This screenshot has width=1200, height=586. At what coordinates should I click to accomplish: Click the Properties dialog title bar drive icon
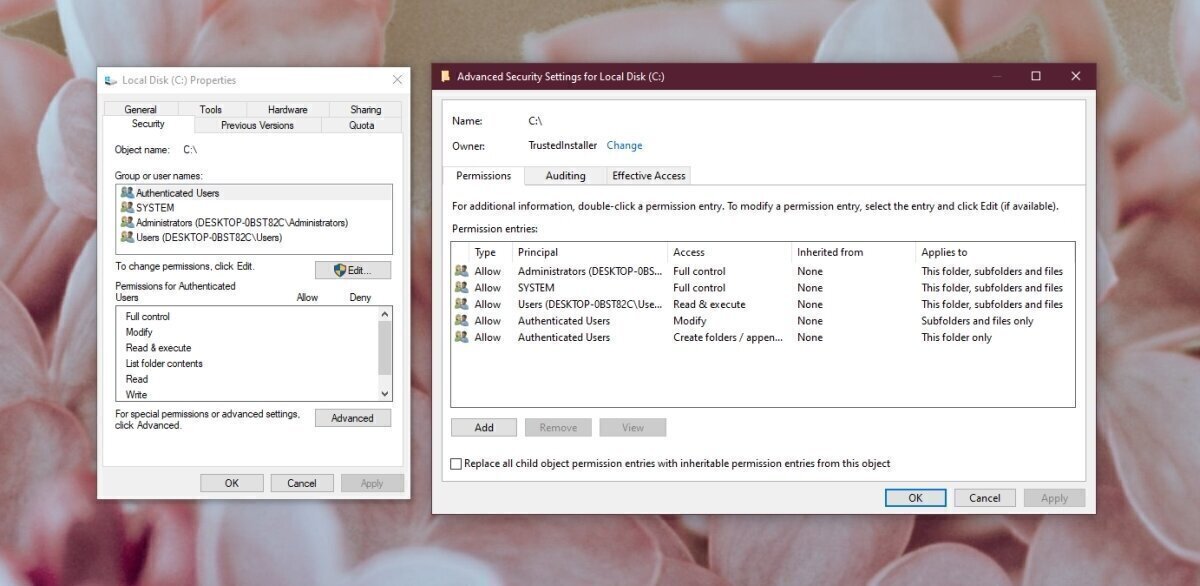point(110,80)
